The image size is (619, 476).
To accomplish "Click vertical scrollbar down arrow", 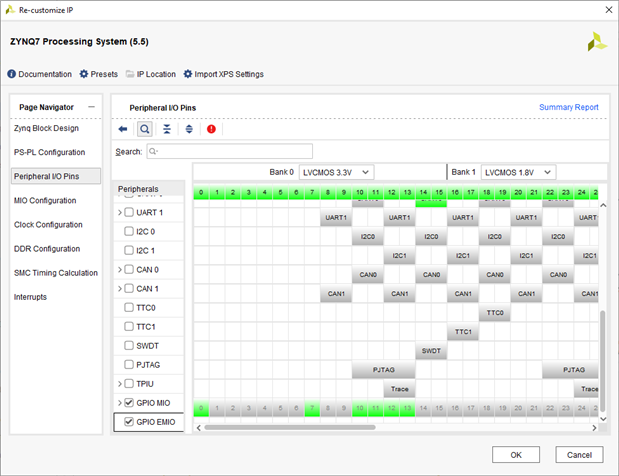I will [603, 419].
